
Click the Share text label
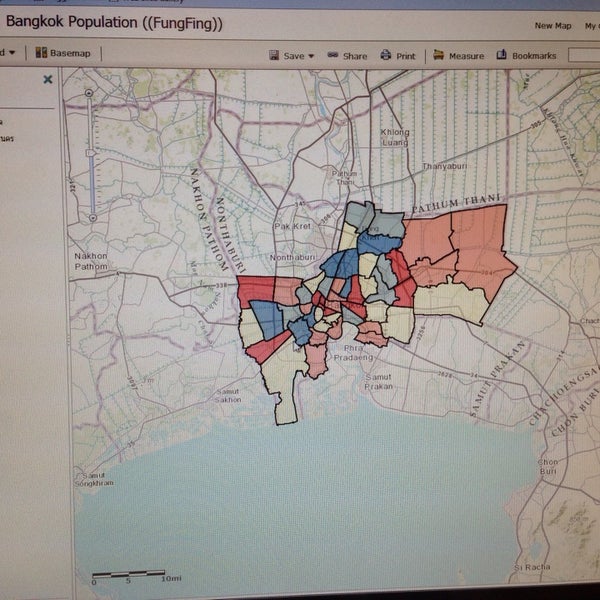click(x=355, y=57)
